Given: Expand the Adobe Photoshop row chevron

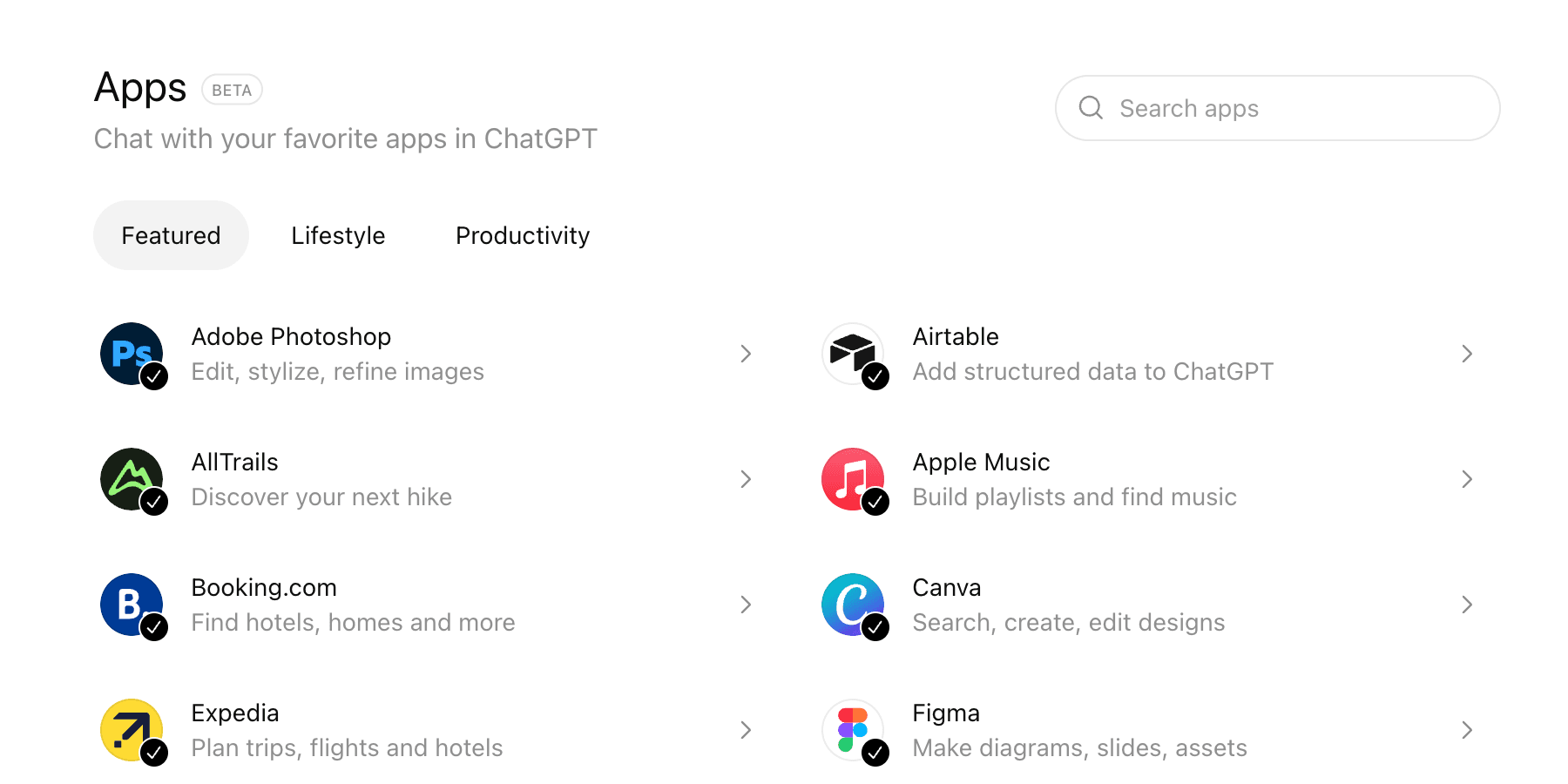Looking at the screenshot, I should [746, 354].
